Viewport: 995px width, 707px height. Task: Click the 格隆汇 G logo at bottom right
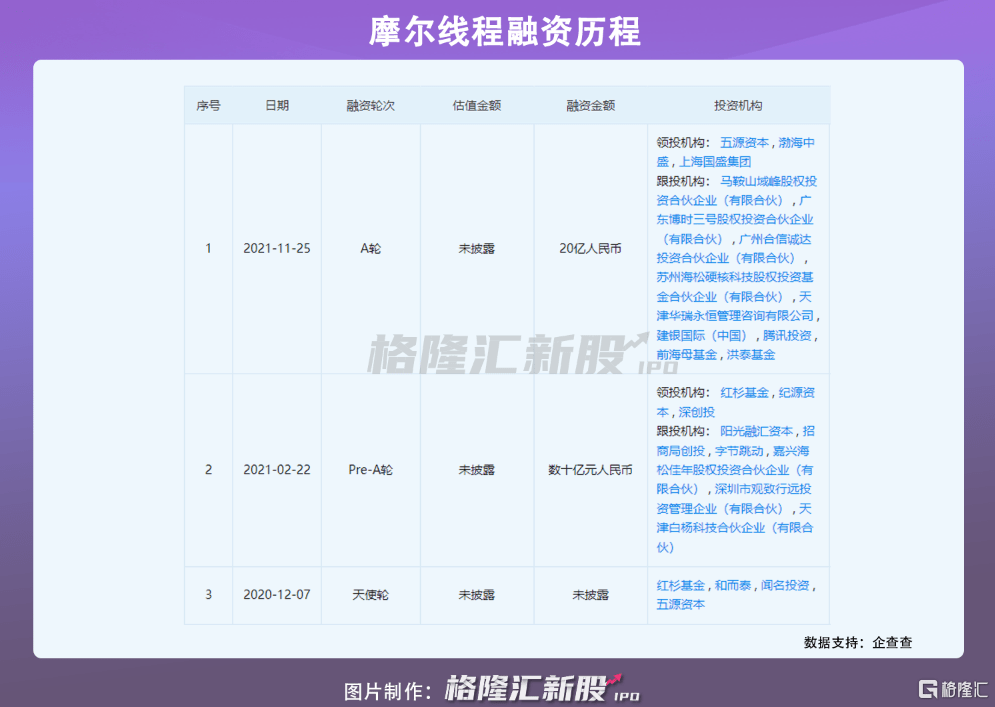click(931, 689)
